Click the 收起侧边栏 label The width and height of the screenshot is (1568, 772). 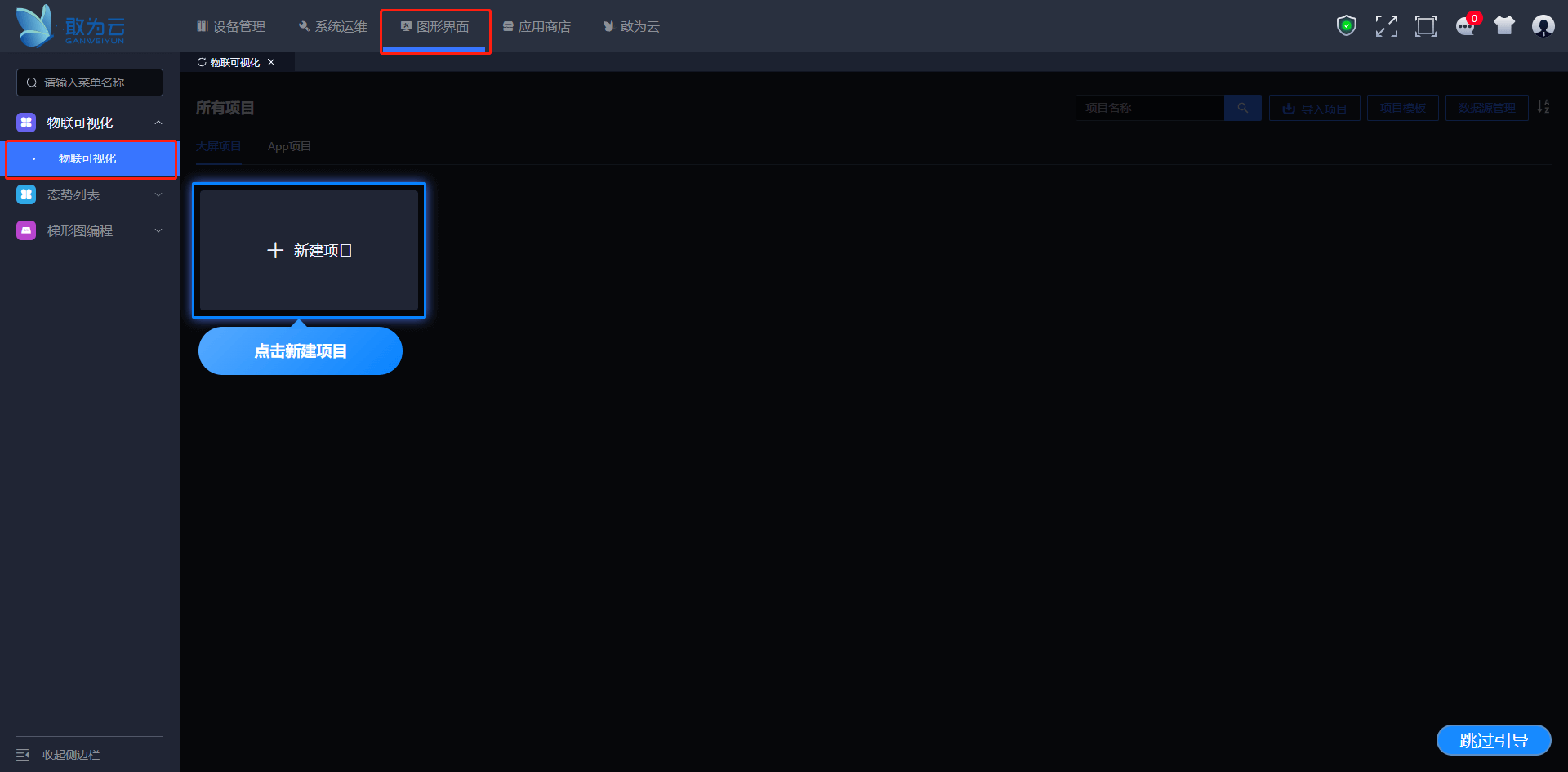tap(71, 755)
